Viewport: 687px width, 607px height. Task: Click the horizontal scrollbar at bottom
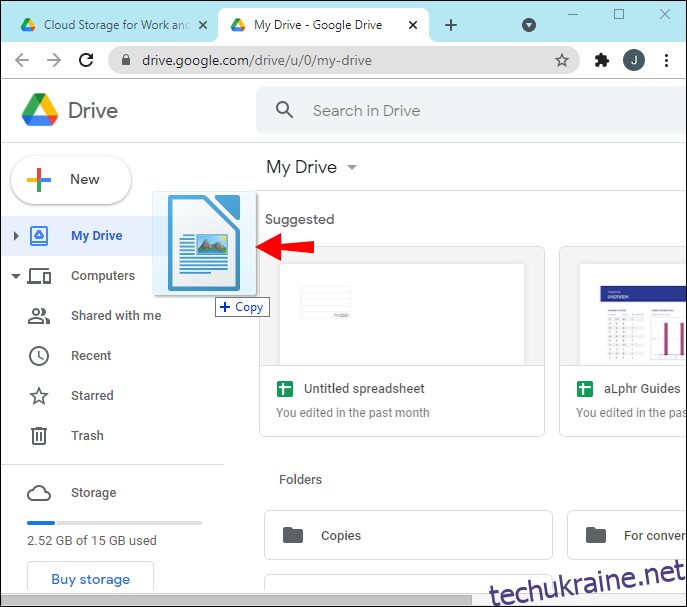tap(237, 599)
